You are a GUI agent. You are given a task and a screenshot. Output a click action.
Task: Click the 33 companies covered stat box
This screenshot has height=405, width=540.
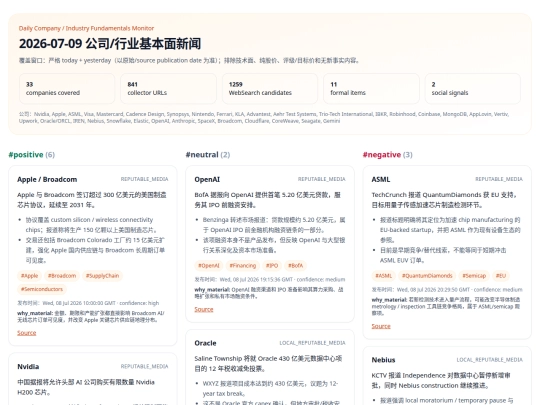coord(67,89)
